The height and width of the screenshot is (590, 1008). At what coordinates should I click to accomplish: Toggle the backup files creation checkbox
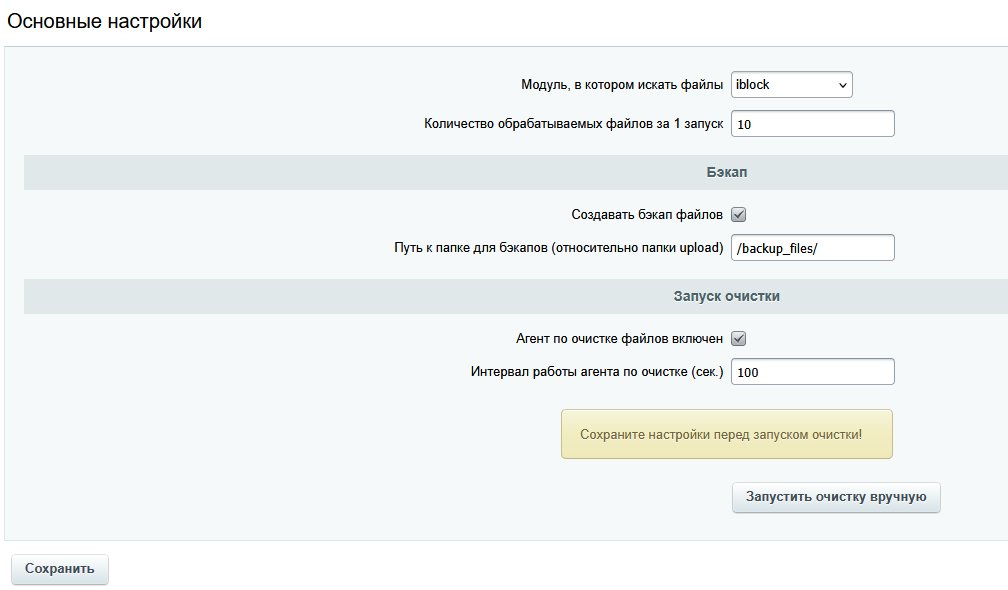click(738, 214)
